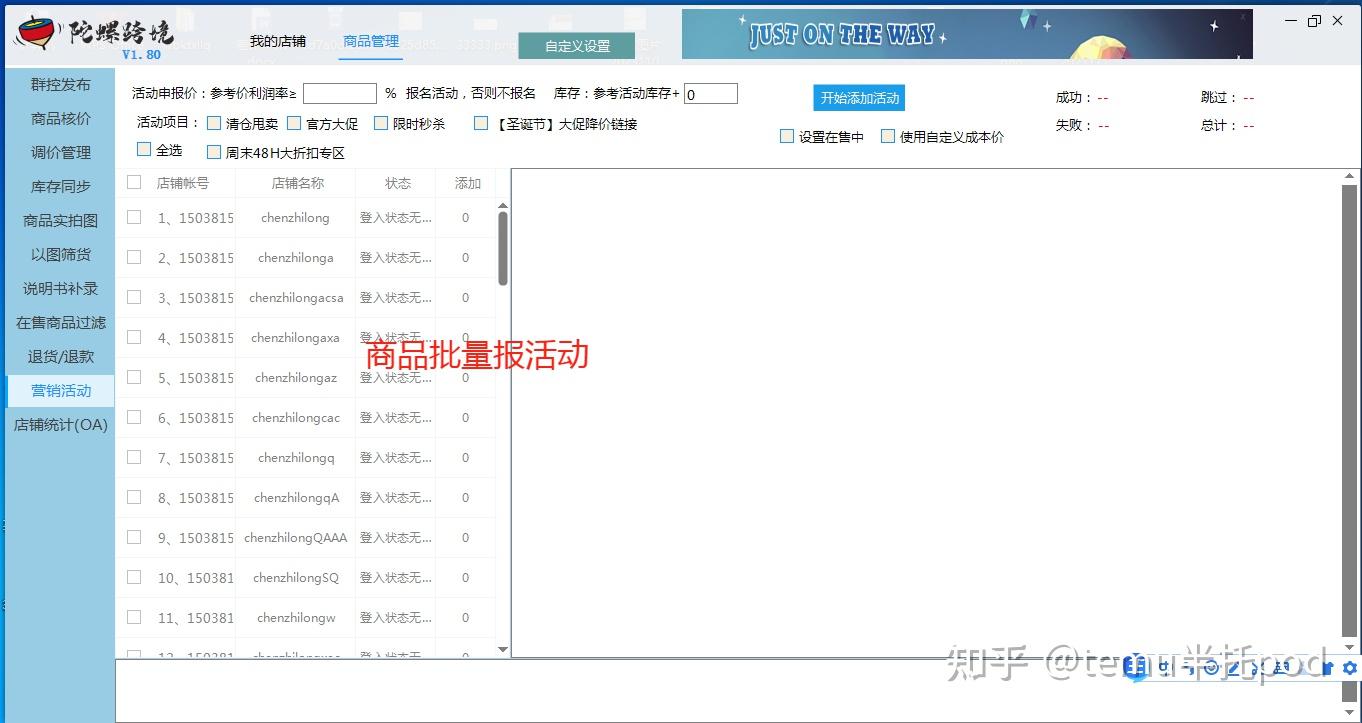Click the profit rate input field
Screen dimensions: 1362x723
click(x=339, y=93)
